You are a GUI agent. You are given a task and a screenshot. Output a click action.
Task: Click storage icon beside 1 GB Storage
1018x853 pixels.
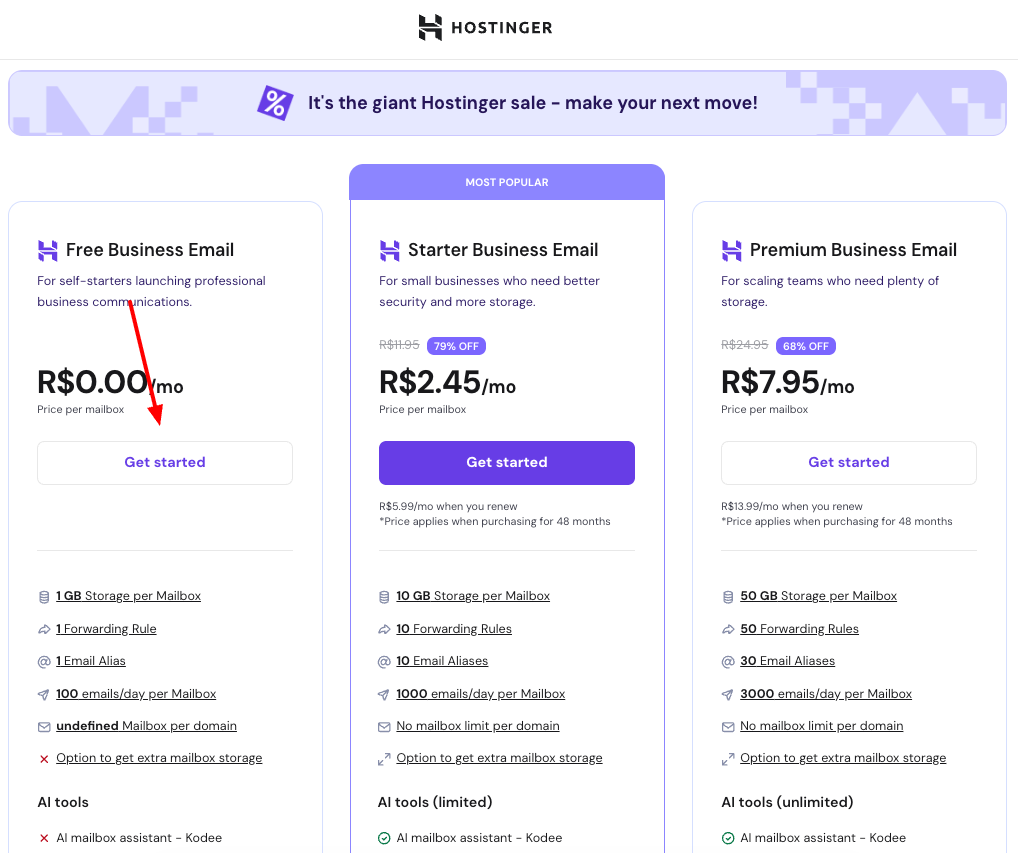pos(44,597)
